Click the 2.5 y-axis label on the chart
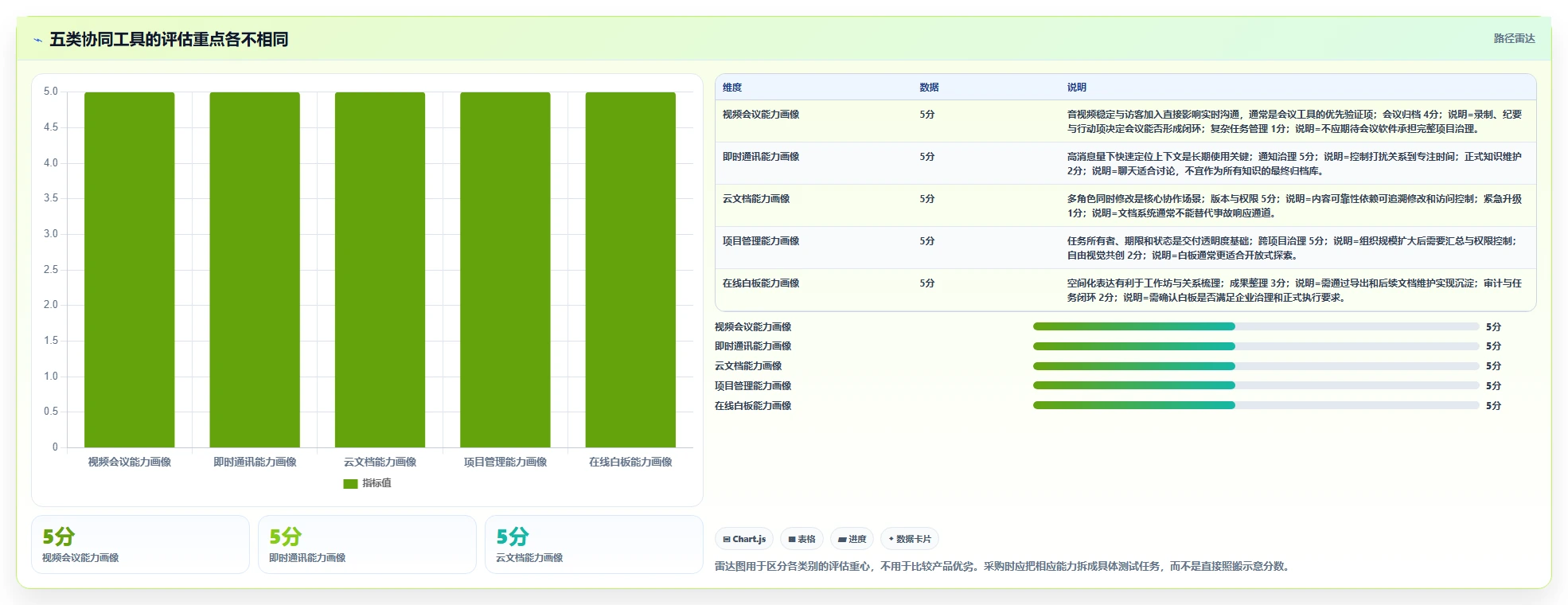This screenshot has width=1568, height=605. (x=51, y=270)
